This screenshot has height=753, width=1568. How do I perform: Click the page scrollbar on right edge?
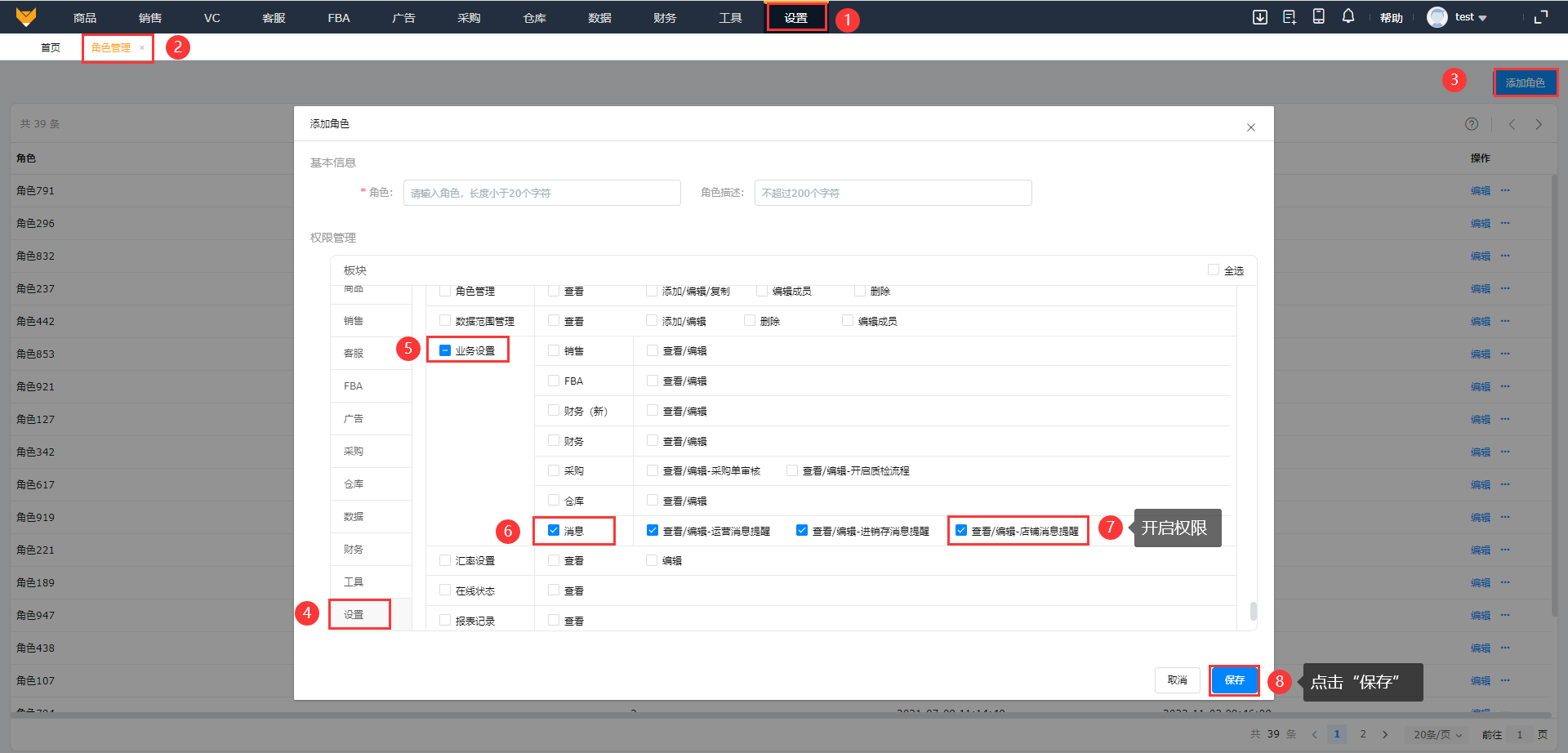[x=1554, y=396]
